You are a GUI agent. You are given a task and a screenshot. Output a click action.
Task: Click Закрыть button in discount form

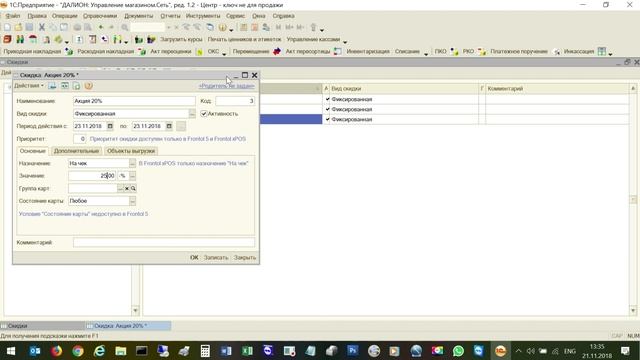(x=244, y=258)
